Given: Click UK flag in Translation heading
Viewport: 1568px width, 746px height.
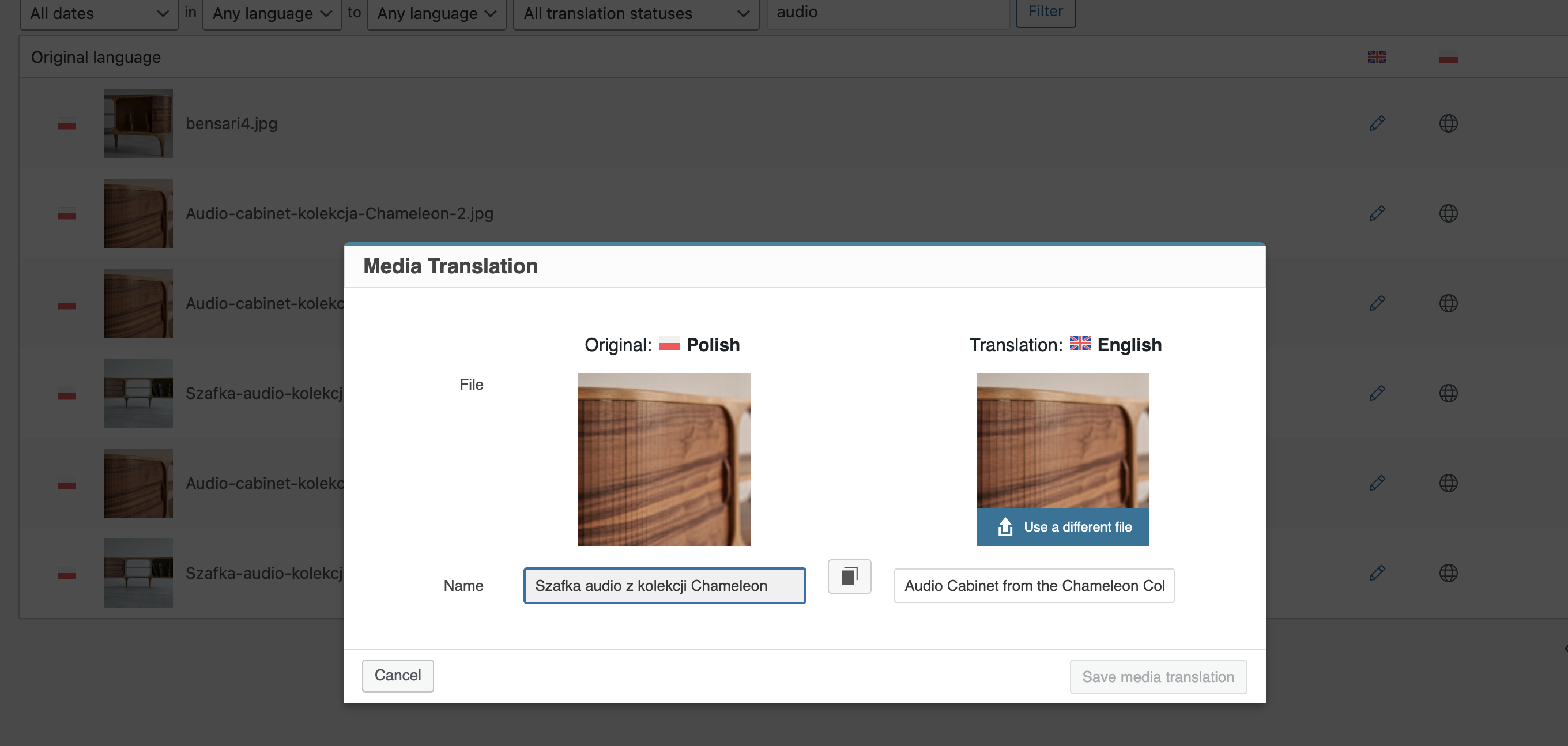Looking at the screenshot, I should click(x=1080, y=344).
